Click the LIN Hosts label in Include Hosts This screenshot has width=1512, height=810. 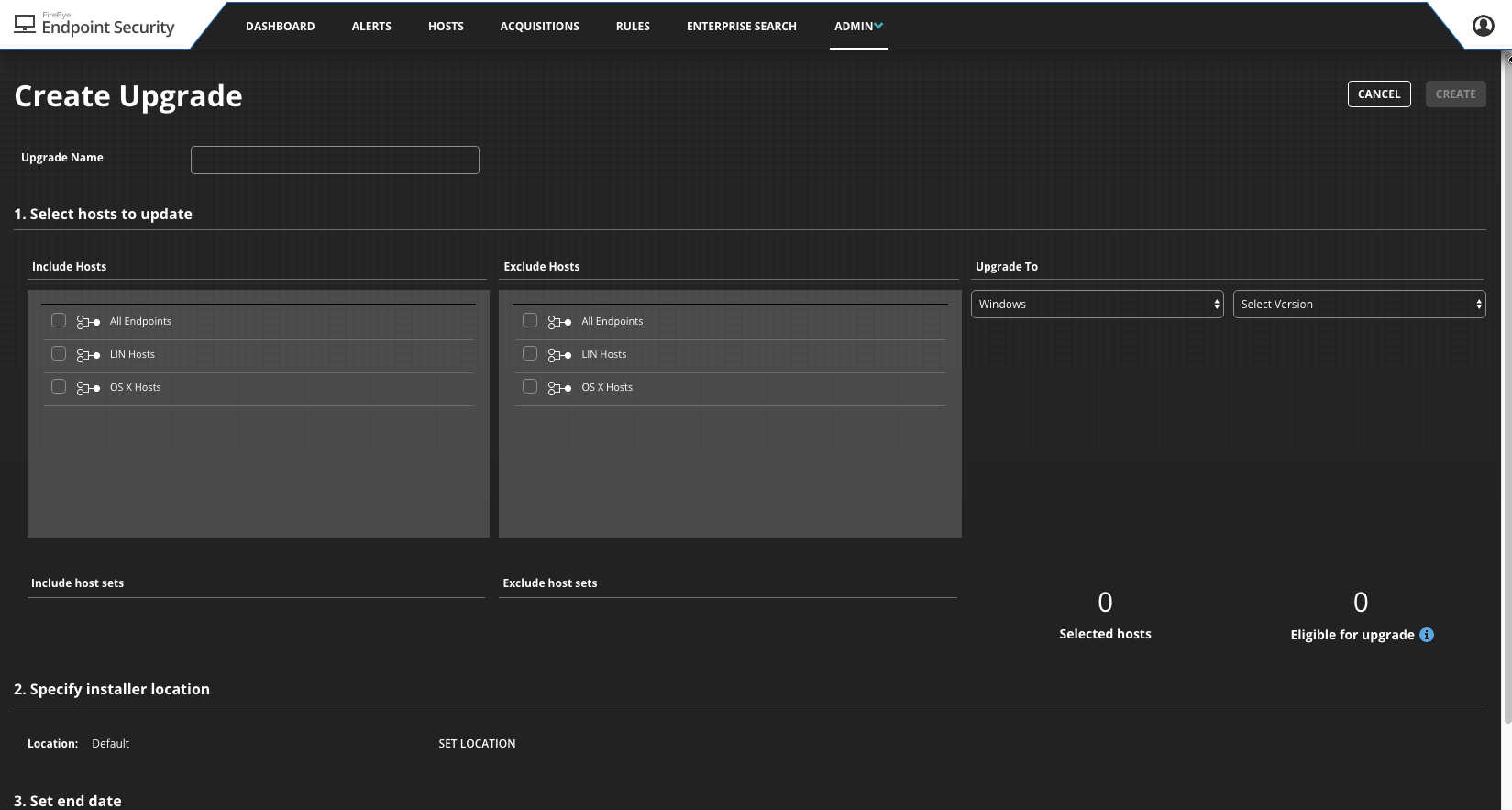coord(132,354)
